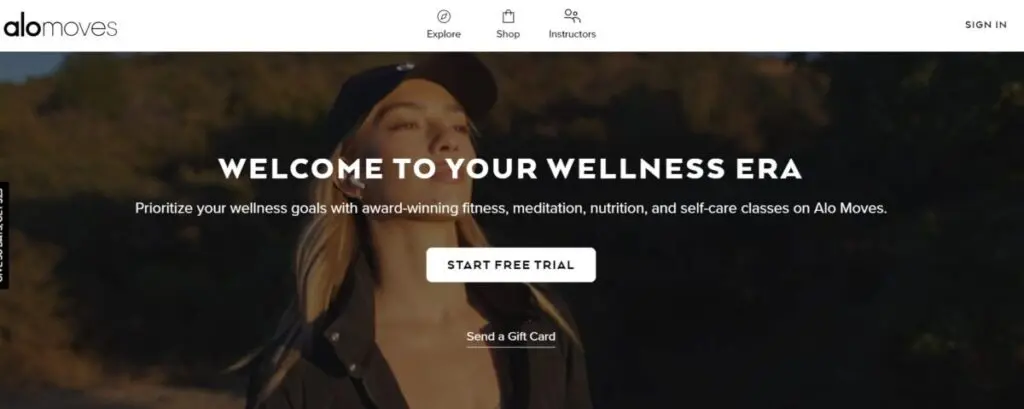This screenshot has width=1024, height=409.
Task: Select the Instructors people icon
Action: tap(572, 16)
